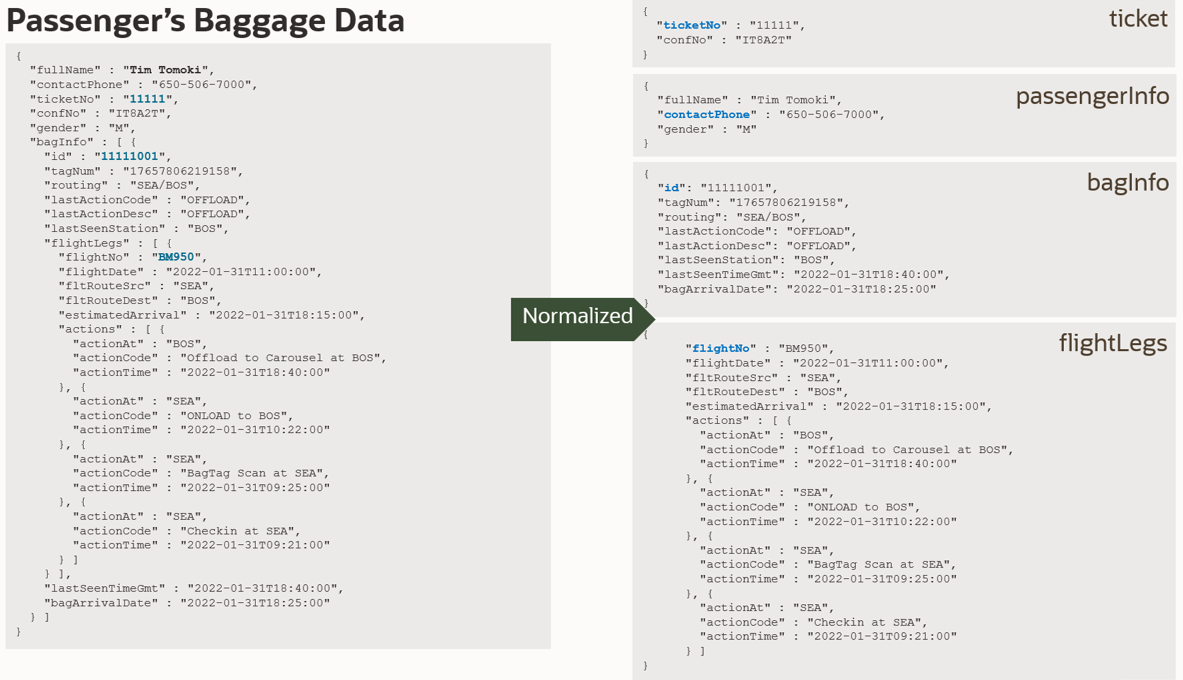Click bagArrivalDate line in bagInfo panel
This screenshot has height=680, width=1183.
click(796, 289)
